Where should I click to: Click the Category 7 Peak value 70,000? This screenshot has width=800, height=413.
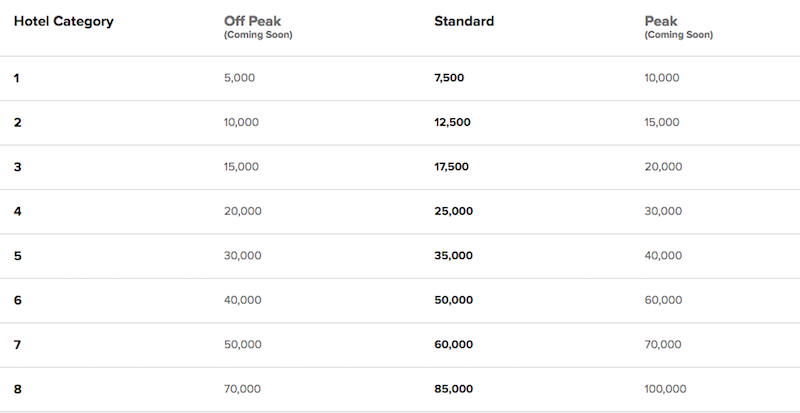click(664, 344)
